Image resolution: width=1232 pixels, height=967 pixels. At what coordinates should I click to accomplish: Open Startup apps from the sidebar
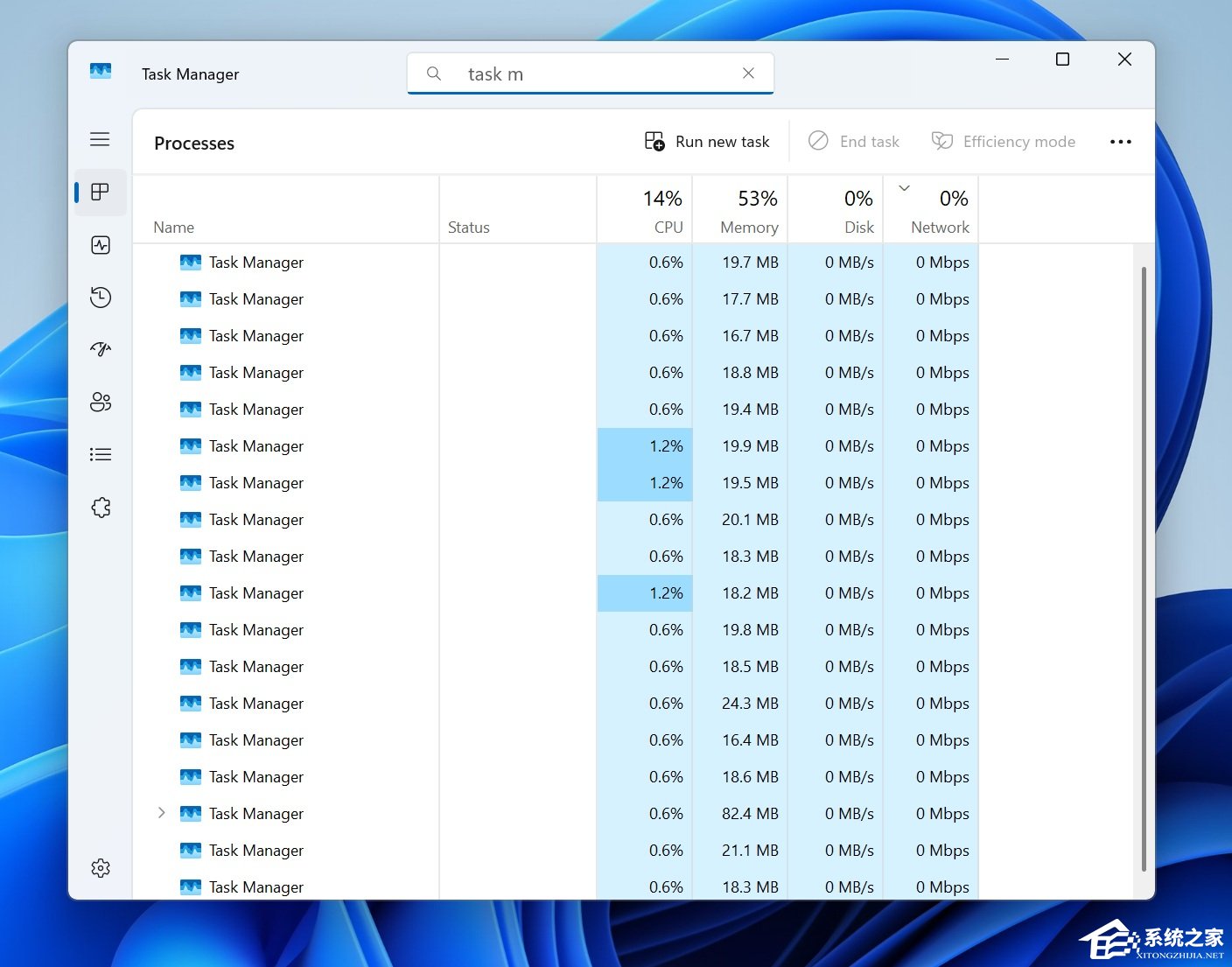pyautogui.click(x=100, y=349)
